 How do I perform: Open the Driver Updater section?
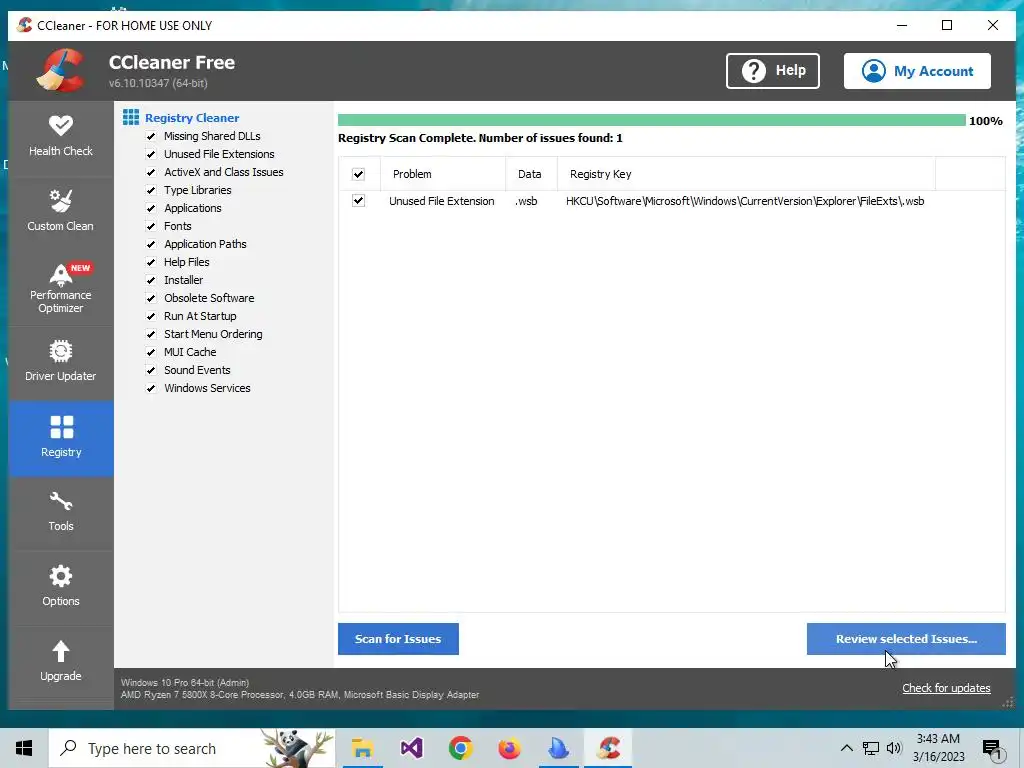coord(61,362)
